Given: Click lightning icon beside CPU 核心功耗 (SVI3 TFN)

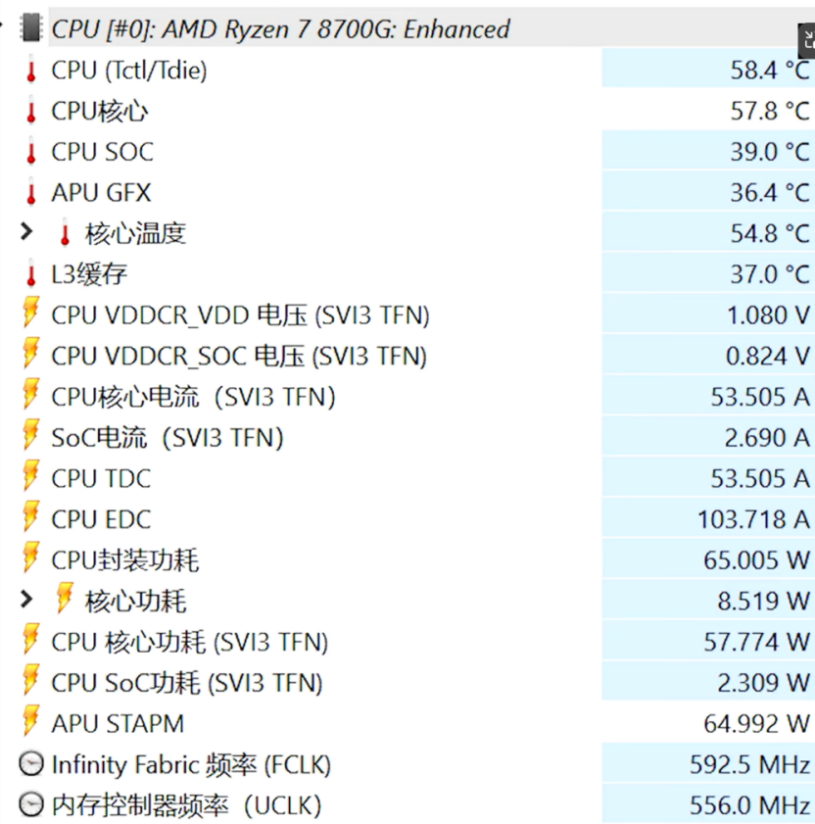Looking at the screenshot, I should coord(31,639).
